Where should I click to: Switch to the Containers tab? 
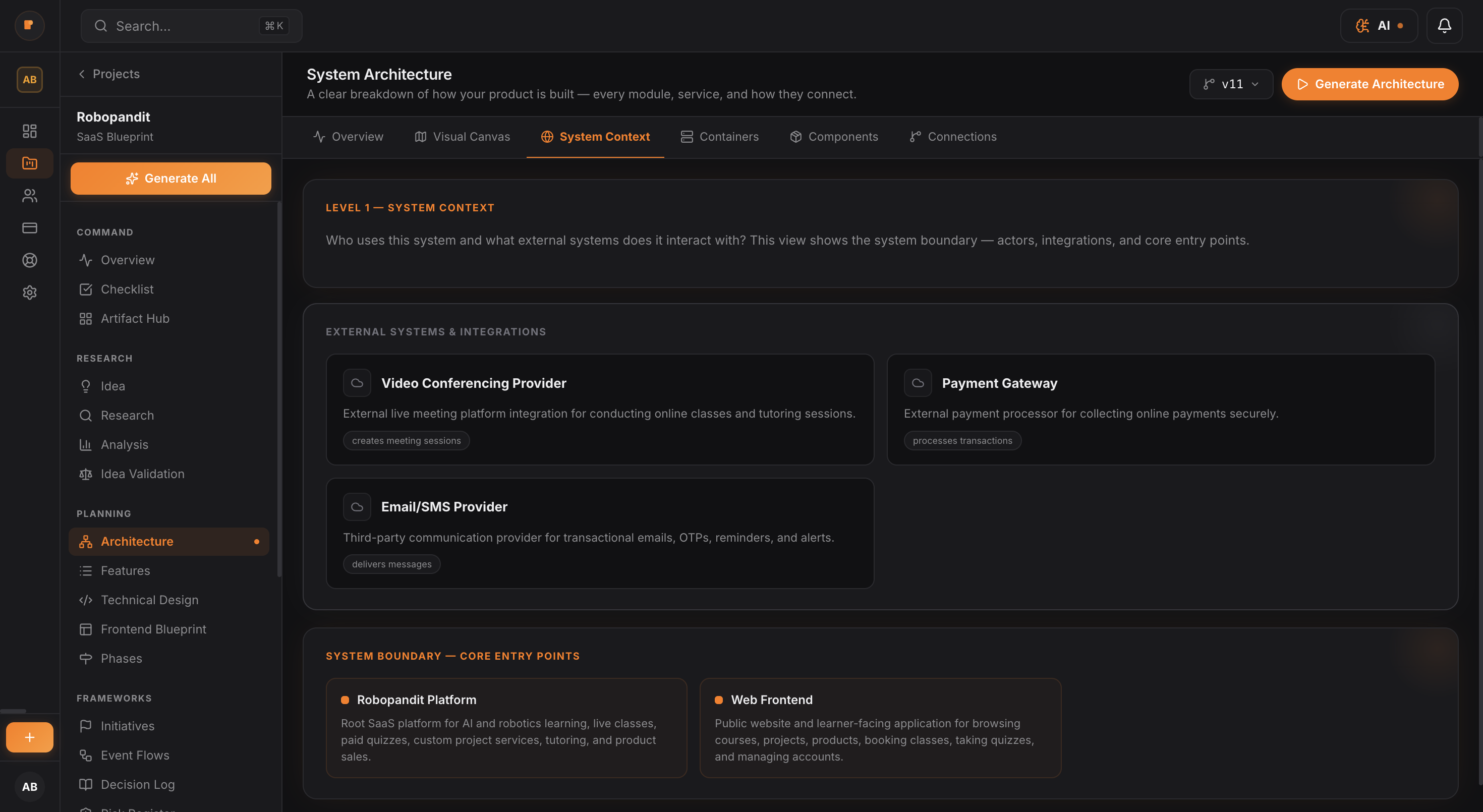pyautogui.click(x=719, y=136)
